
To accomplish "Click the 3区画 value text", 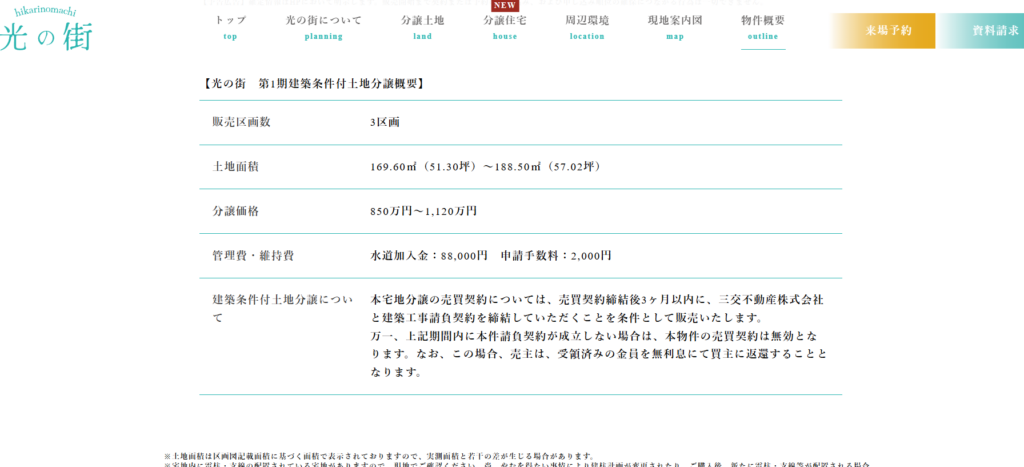I will click(x=385, y=122).
